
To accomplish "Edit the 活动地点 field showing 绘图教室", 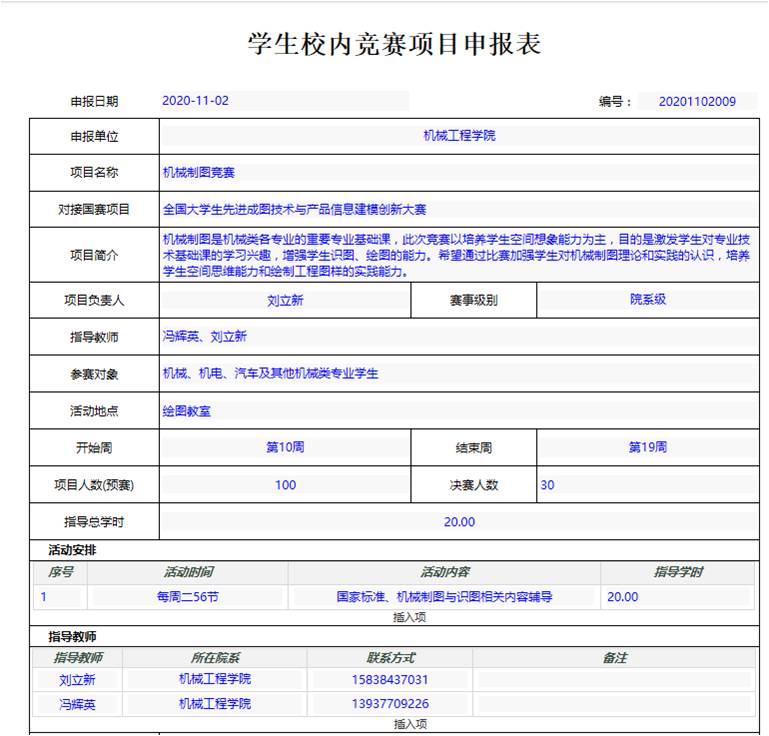I will point(459,411).
